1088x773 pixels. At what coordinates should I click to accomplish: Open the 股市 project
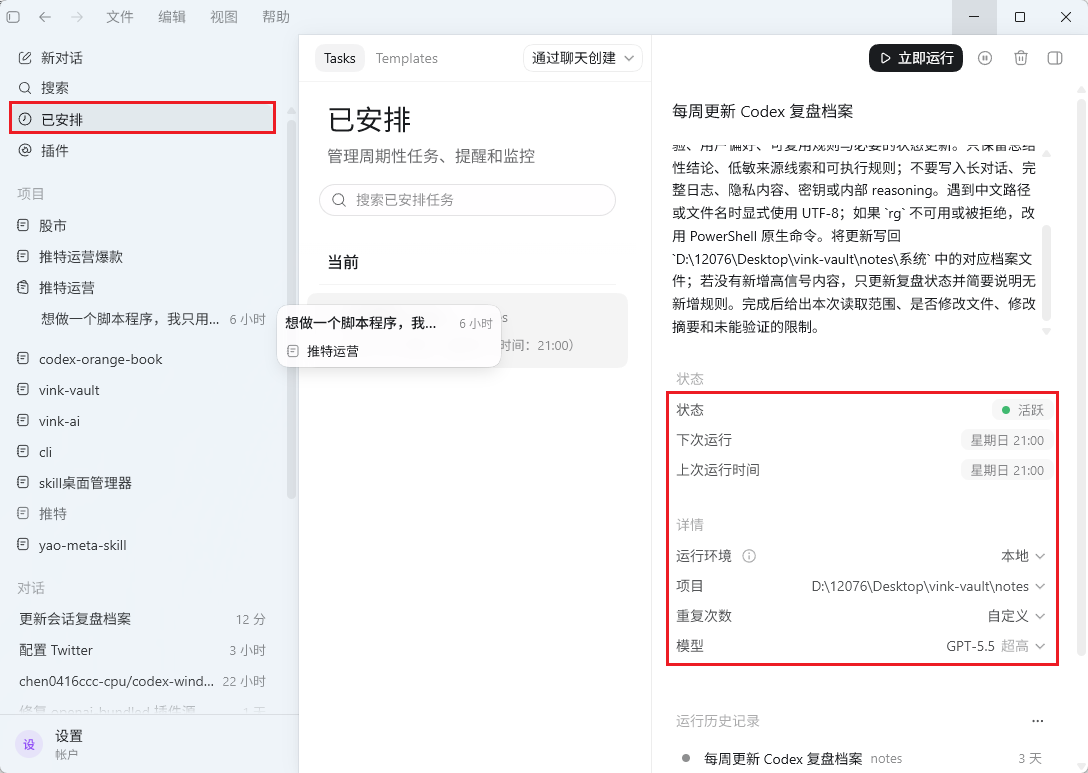(142, 226)
